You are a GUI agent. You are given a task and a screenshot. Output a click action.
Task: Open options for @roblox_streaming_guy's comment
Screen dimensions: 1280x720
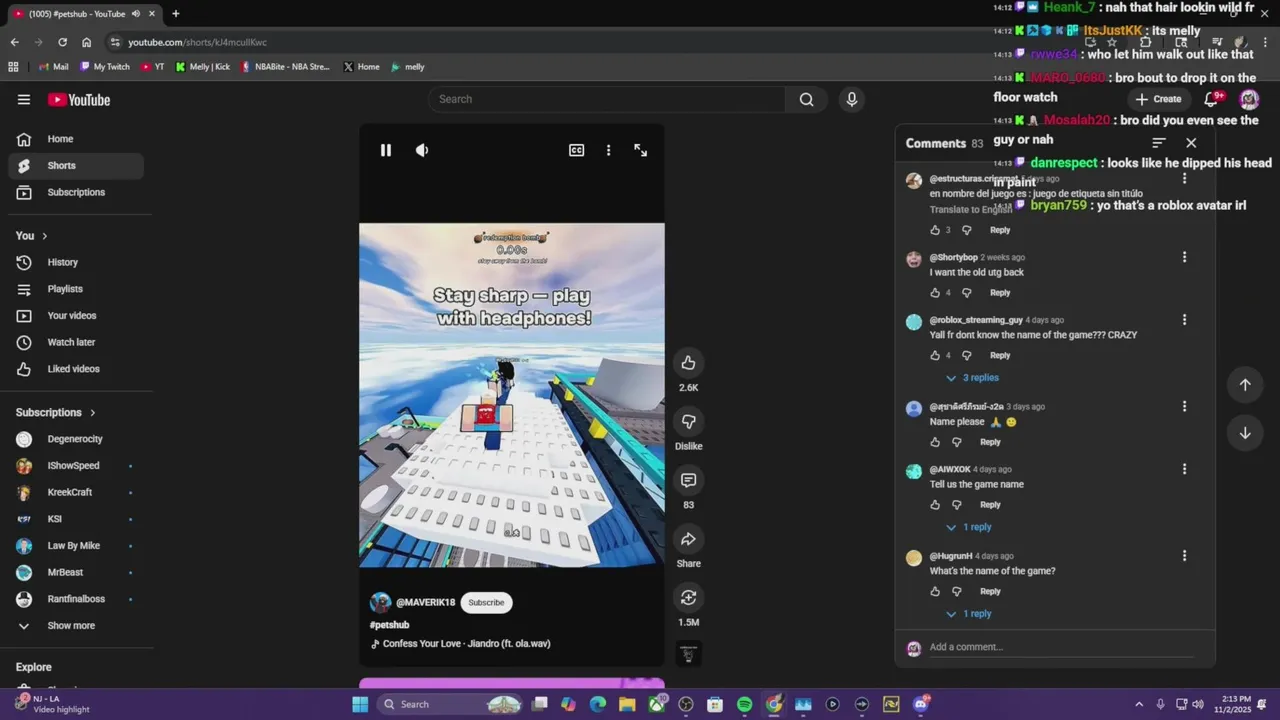pos(1184,320)
